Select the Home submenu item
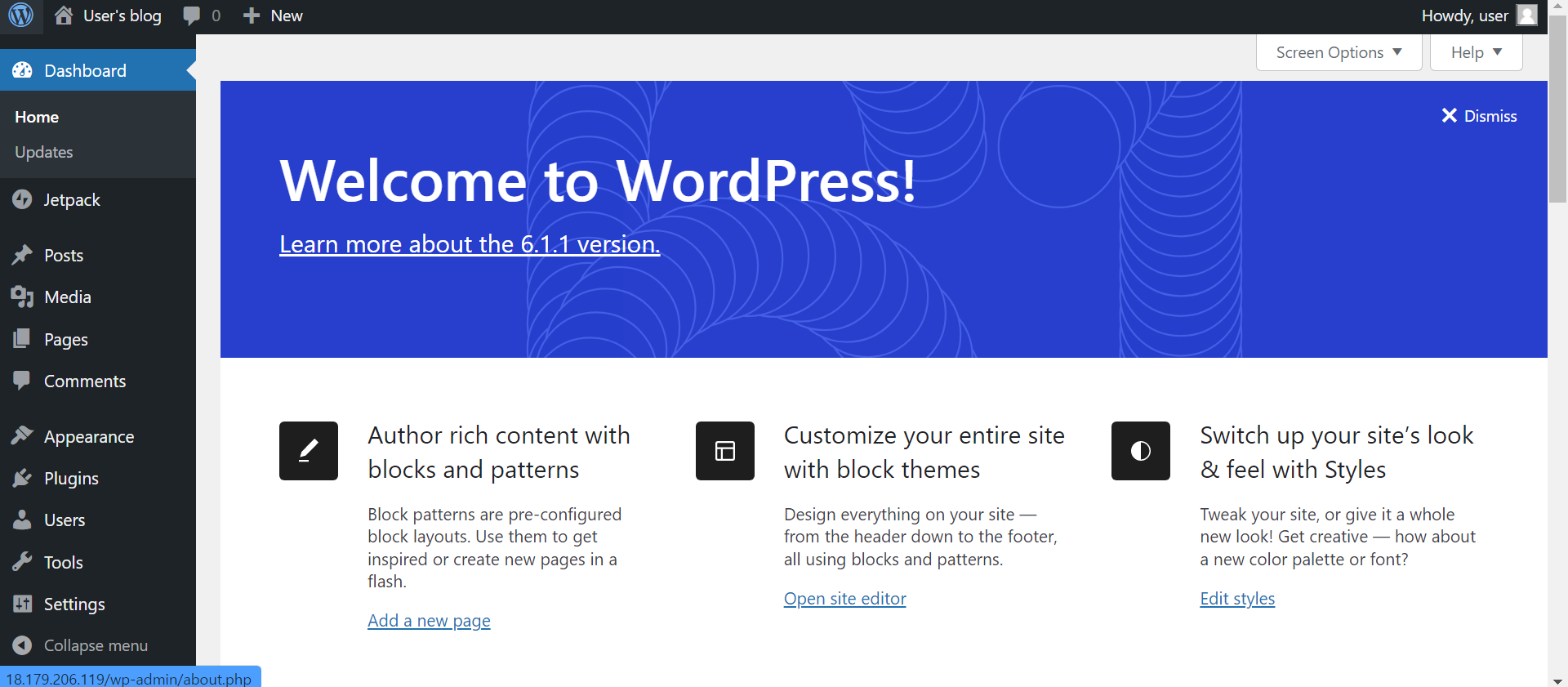 [x=37, y=117]
